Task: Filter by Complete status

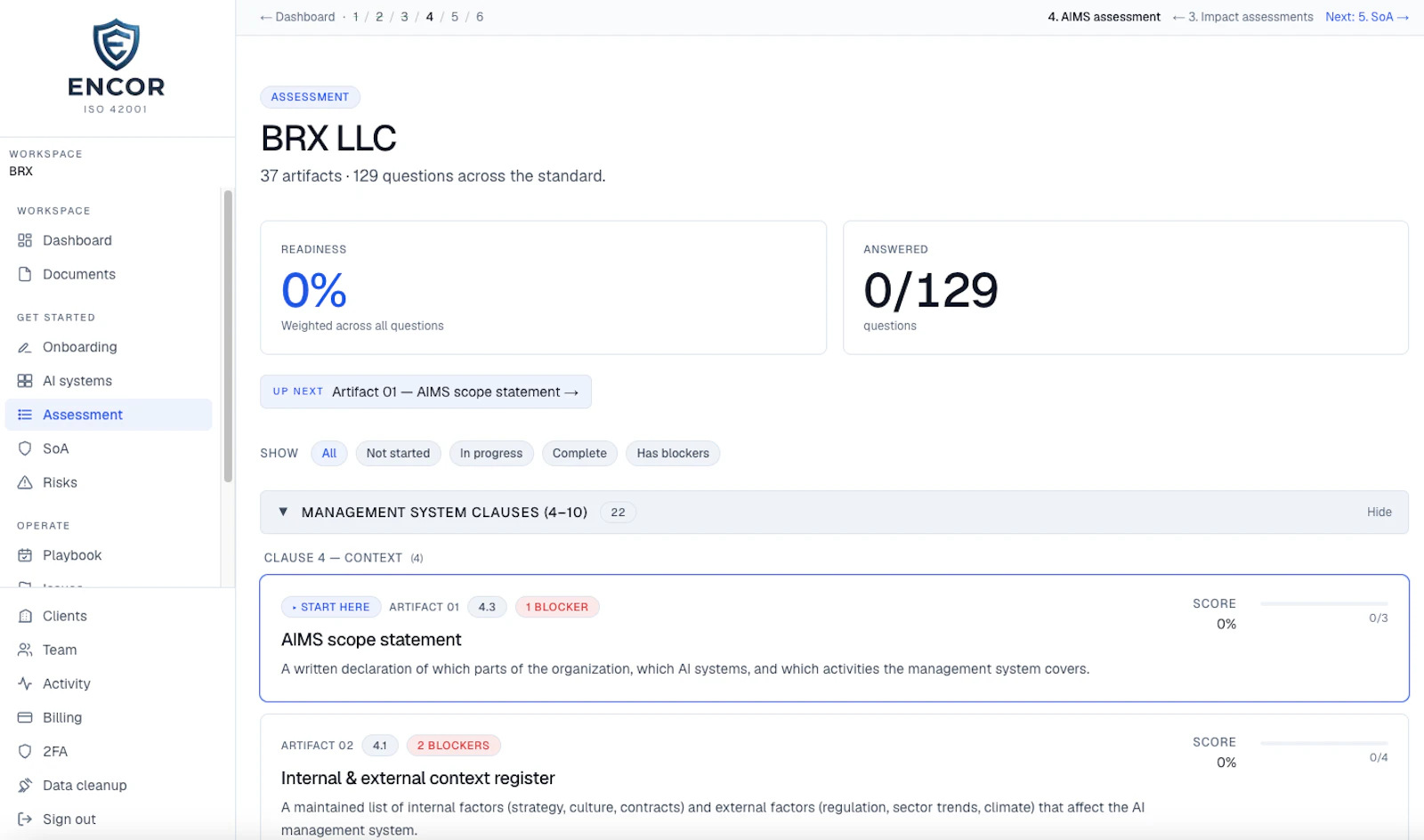Action: tap(579, 453)
